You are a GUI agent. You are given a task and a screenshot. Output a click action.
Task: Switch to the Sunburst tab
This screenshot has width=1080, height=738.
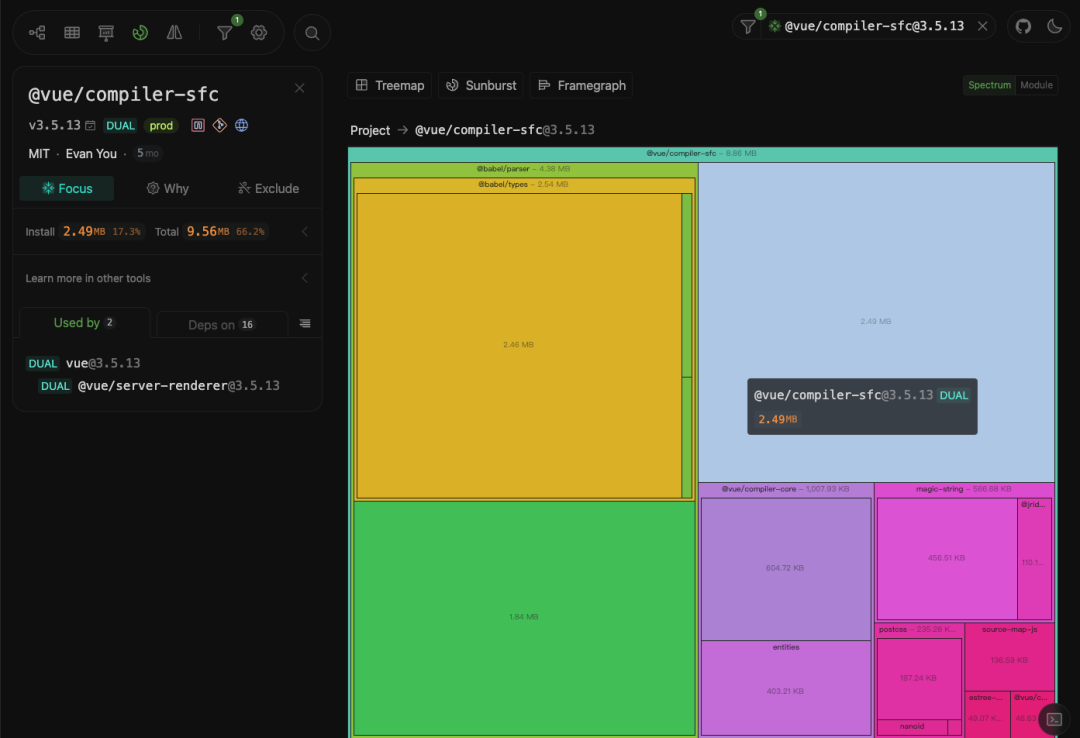pyautogui.click(x=481, y=85)
